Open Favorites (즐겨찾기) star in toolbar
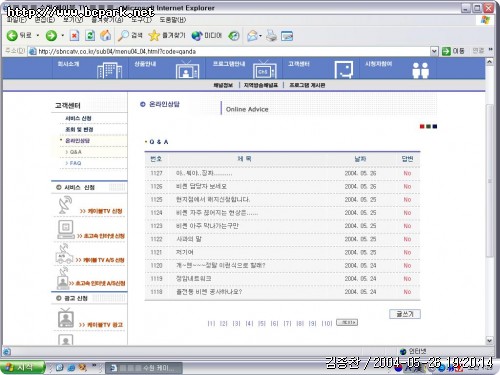The height and width of the screenshot is (375, 500). pos(154,35)
